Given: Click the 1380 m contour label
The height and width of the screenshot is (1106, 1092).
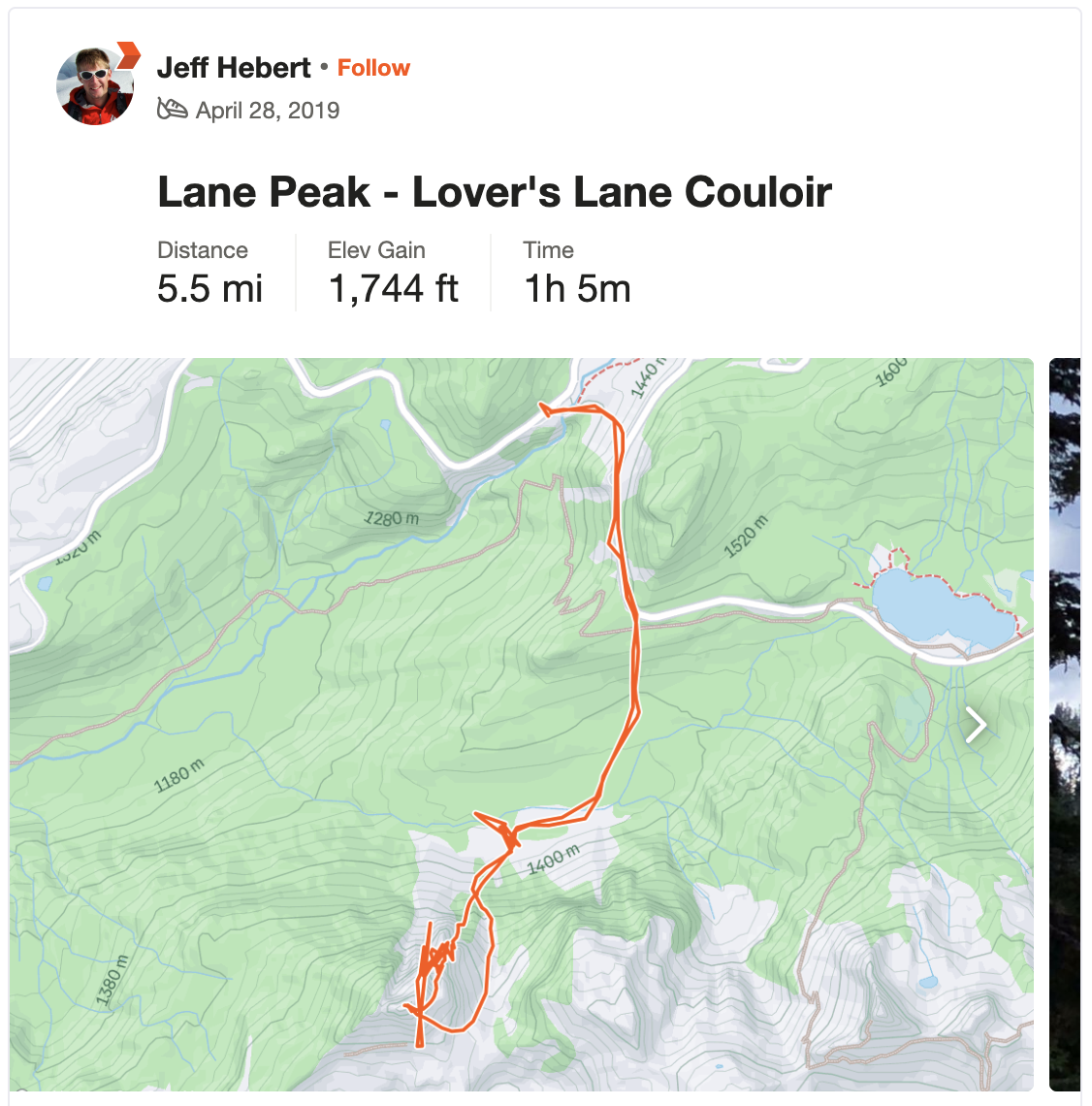Looking at the screenshot, I should click(112, 981).
